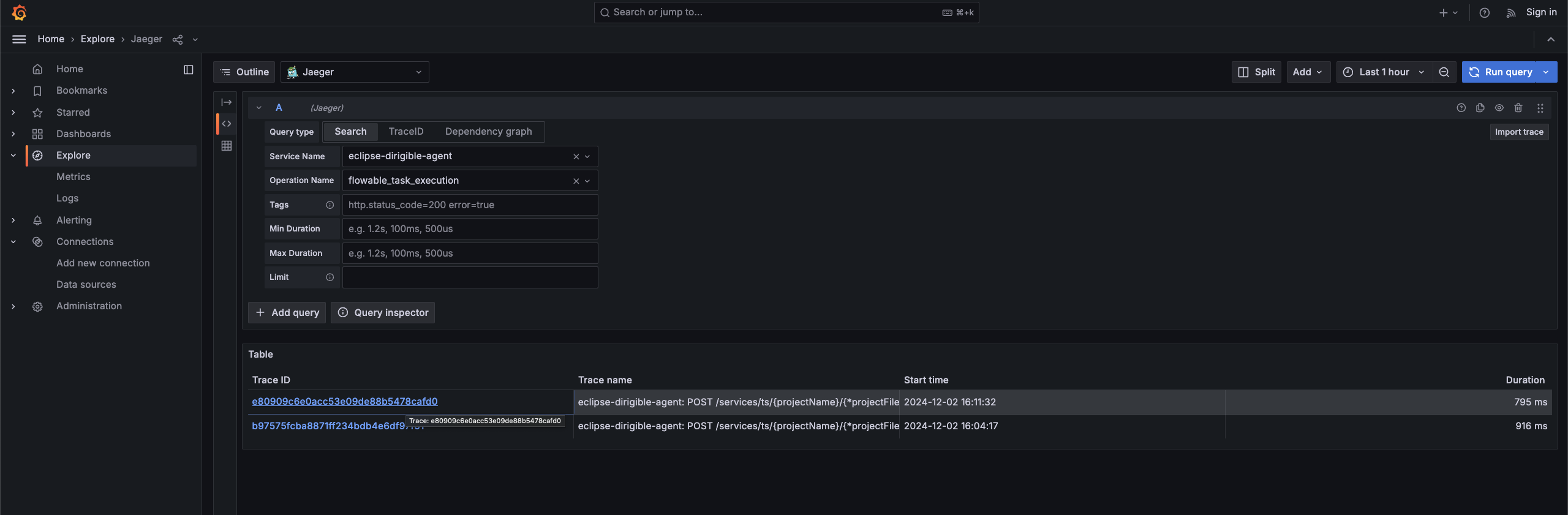Clear the Operation Name selection
The image size is (1568, 515).
[576, 181]
